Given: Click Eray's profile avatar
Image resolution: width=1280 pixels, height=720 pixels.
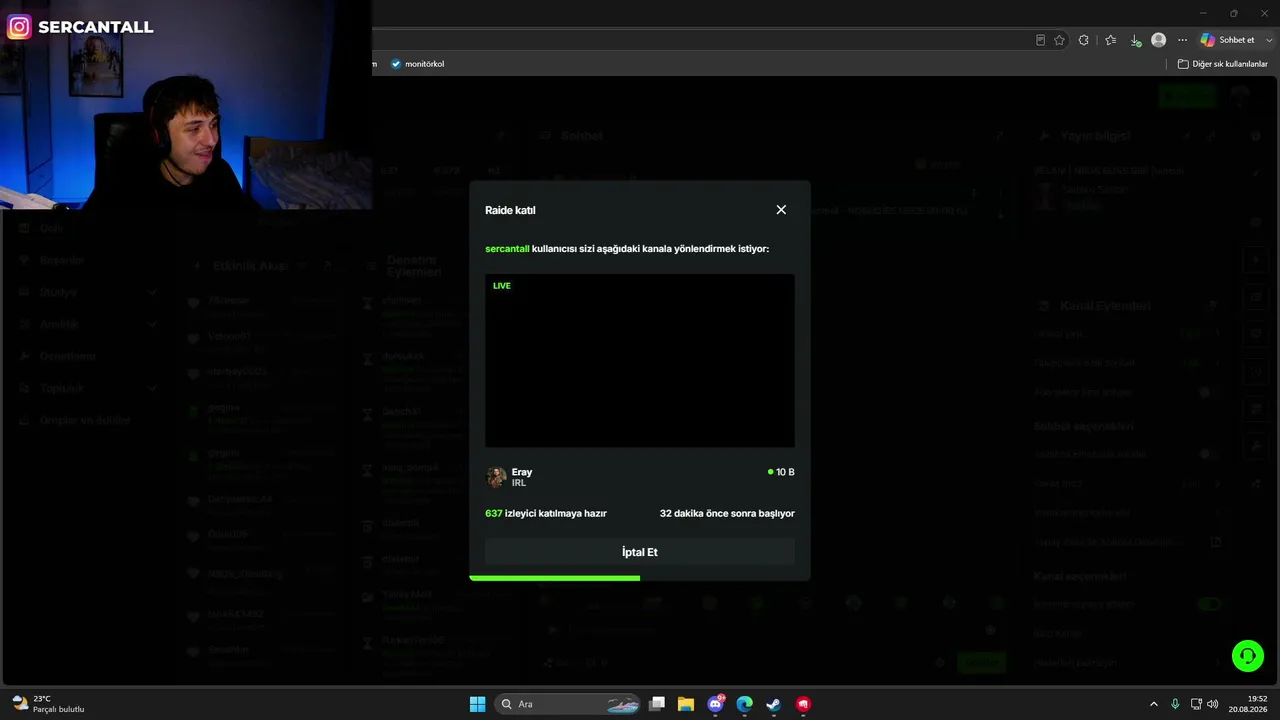Looking at the screenshot, I should coord(496,477).
